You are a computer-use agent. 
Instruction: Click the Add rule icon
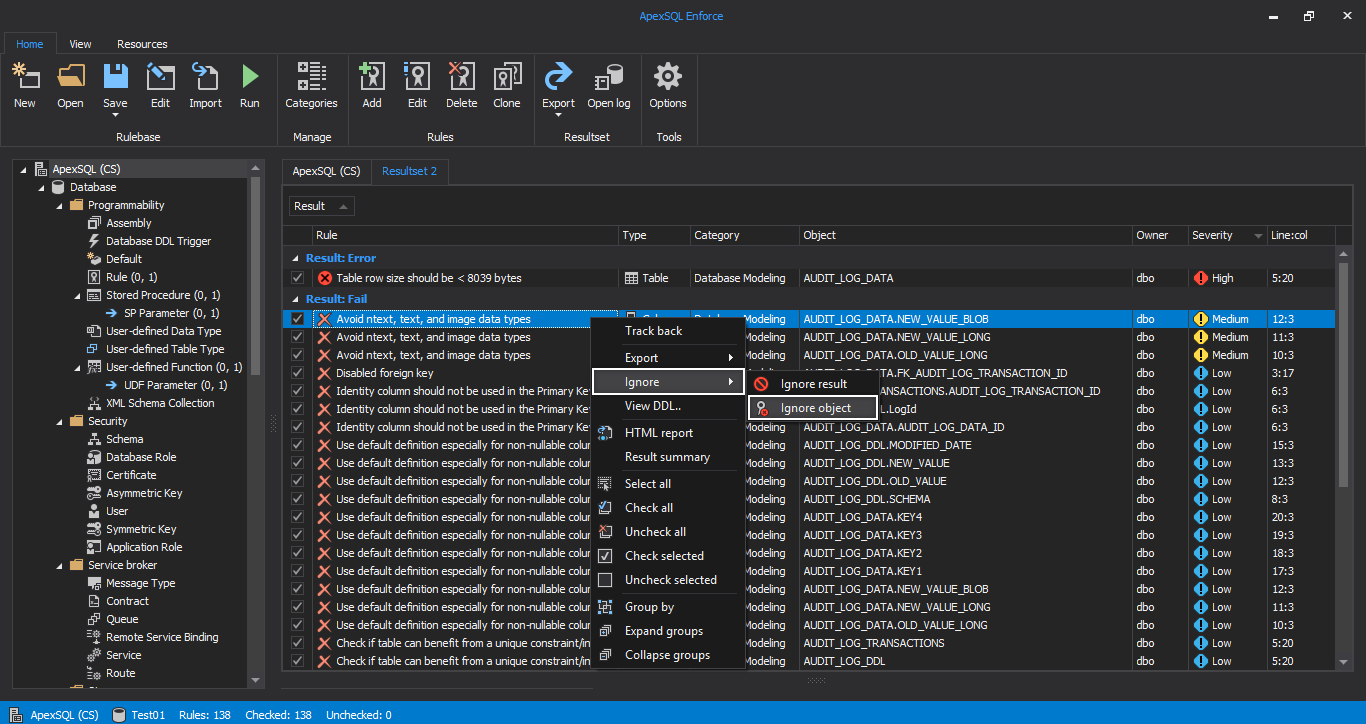pos(372,78)
